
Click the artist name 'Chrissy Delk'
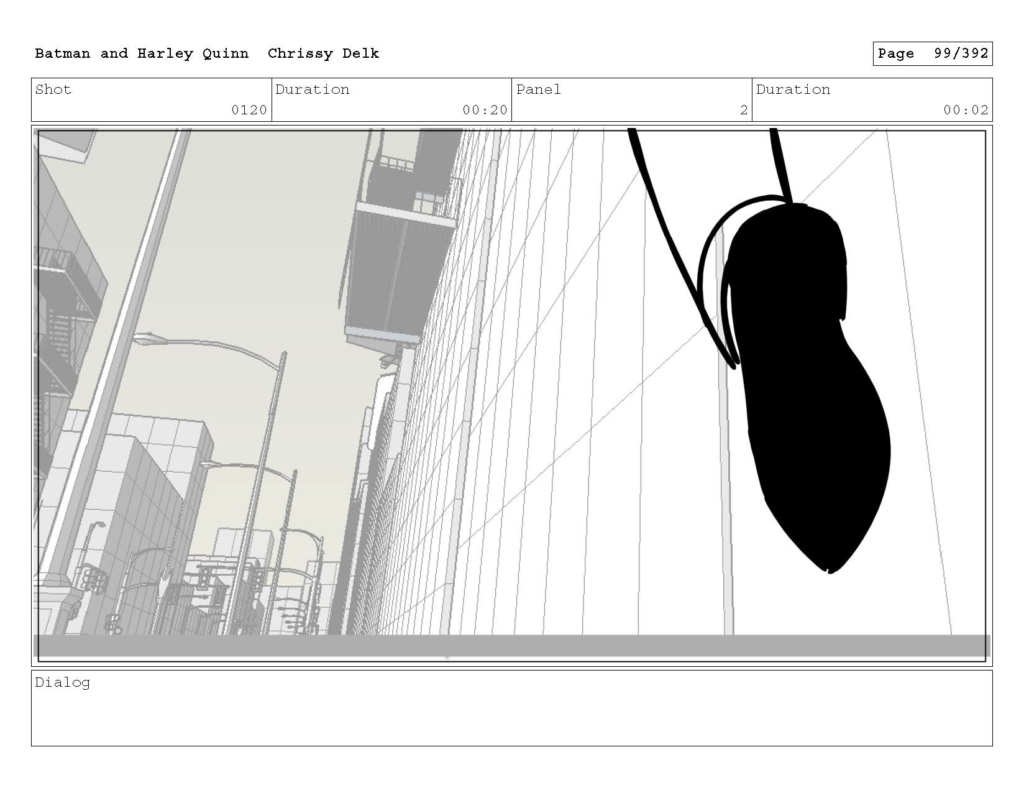coord(323,54)
